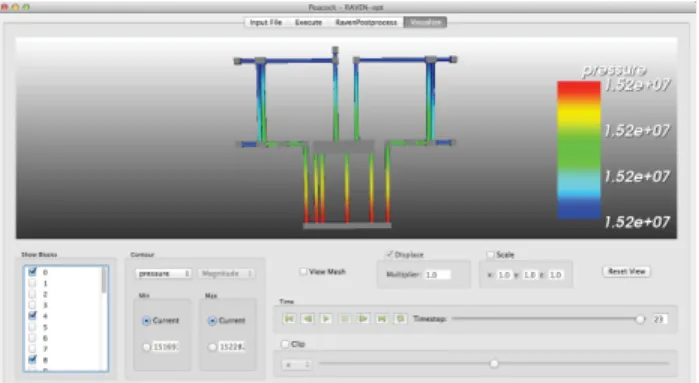This screenshot has height=383, width=699.
Task: Jump to the first timestep
Action: pos(289,319)
